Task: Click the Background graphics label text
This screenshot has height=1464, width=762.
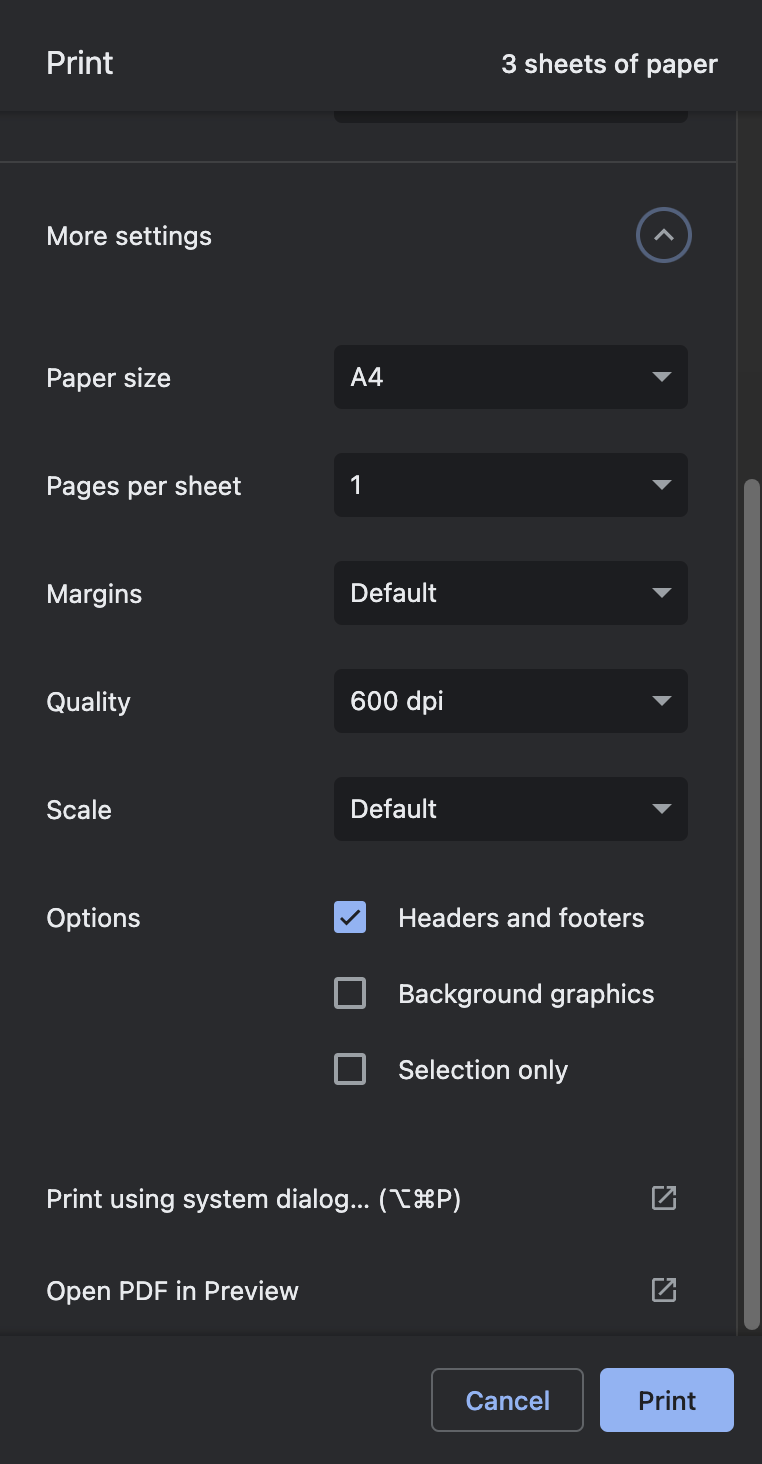Action: click(x=526, y=994)
